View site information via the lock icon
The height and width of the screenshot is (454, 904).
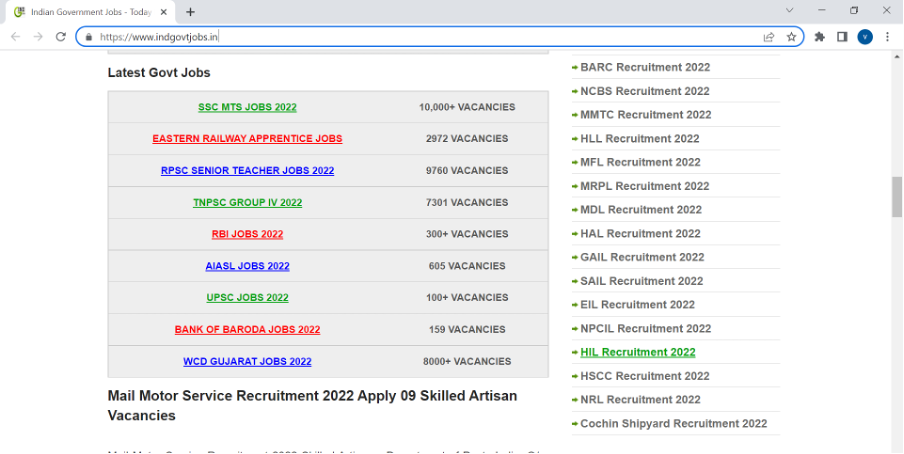pyautogui.click(x=89, y=37)
